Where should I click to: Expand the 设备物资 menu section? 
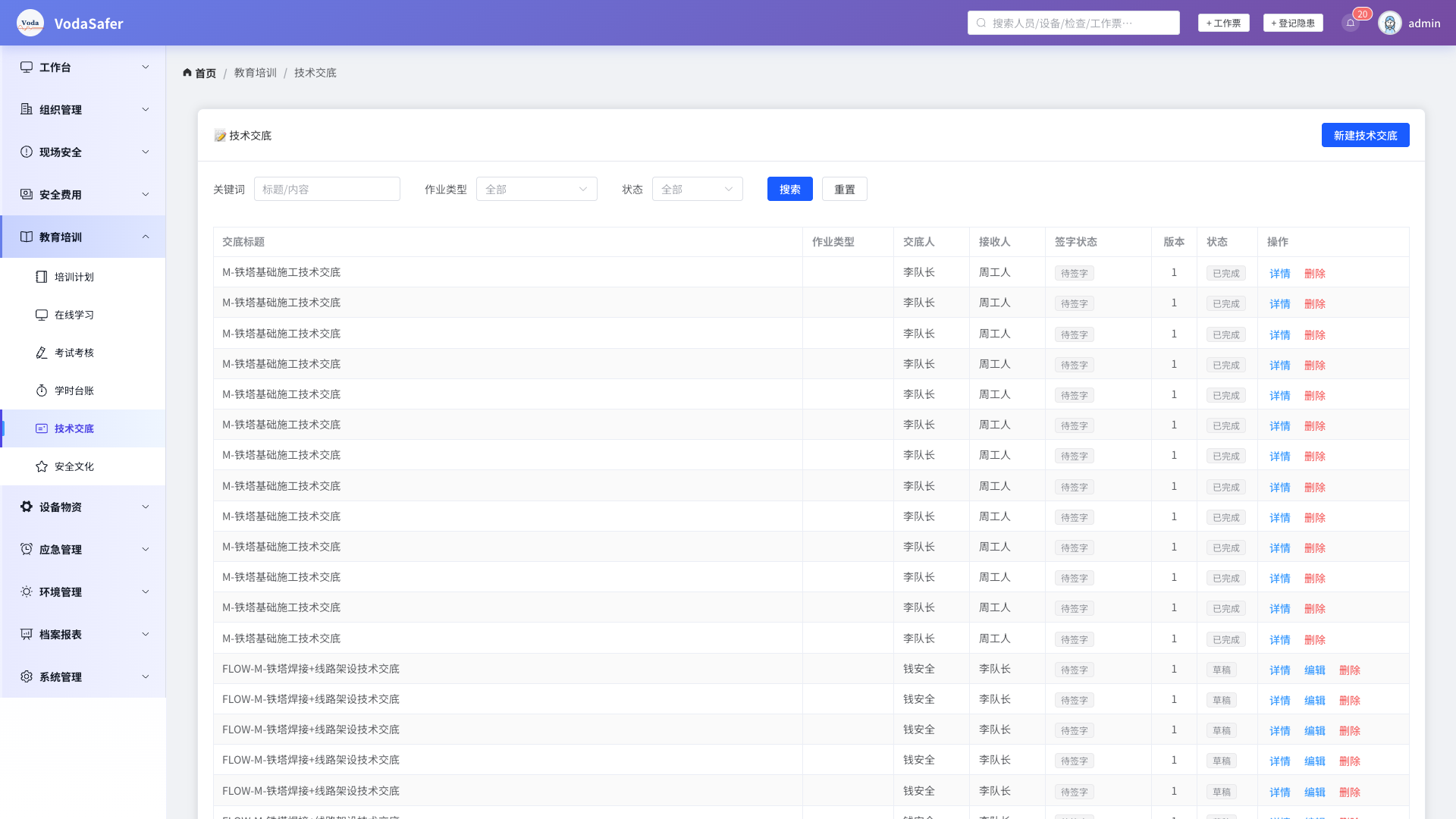[83, 507]
